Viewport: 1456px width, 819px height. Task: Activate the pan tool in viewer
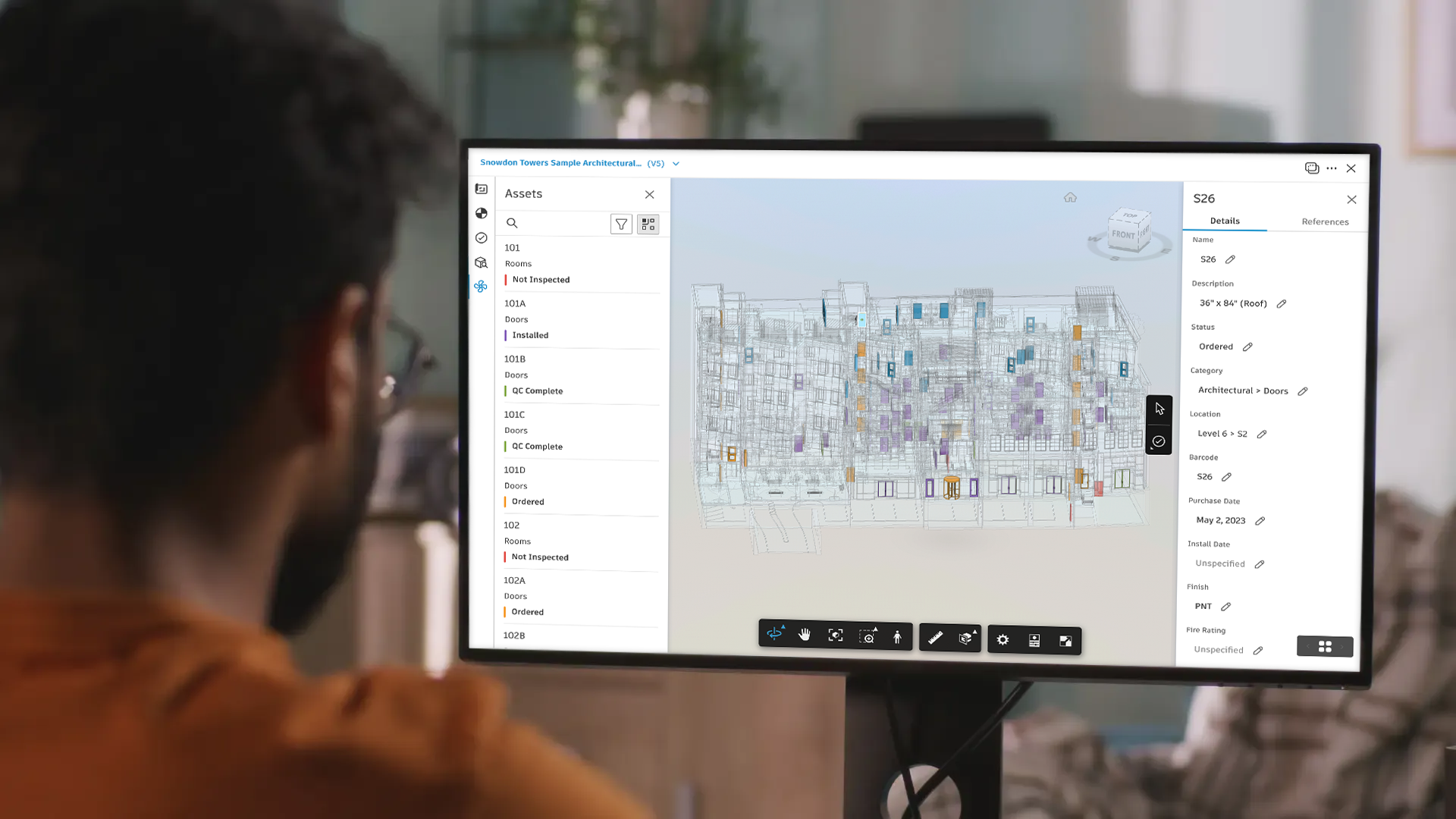pyautogui.click(x=804, y=638)
